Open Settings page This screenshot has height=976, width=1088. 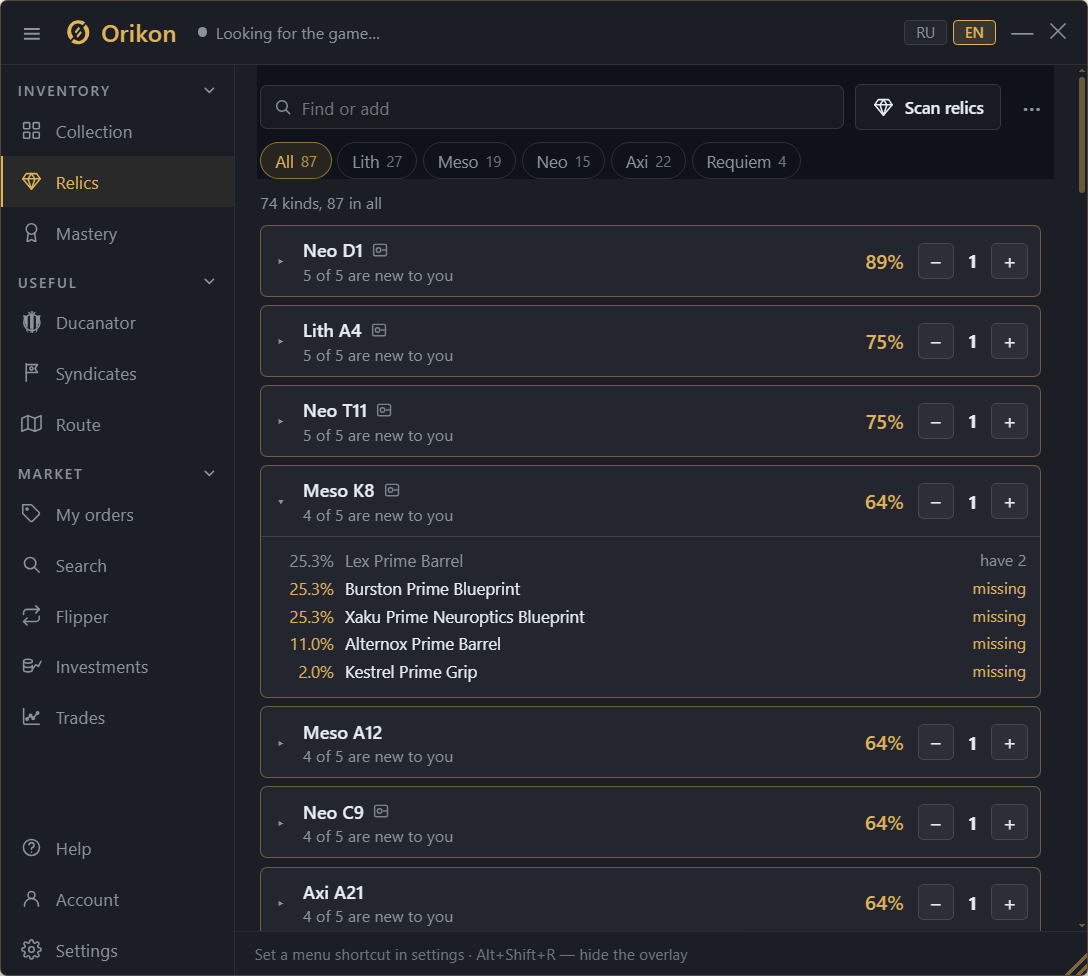pos(117,950)
